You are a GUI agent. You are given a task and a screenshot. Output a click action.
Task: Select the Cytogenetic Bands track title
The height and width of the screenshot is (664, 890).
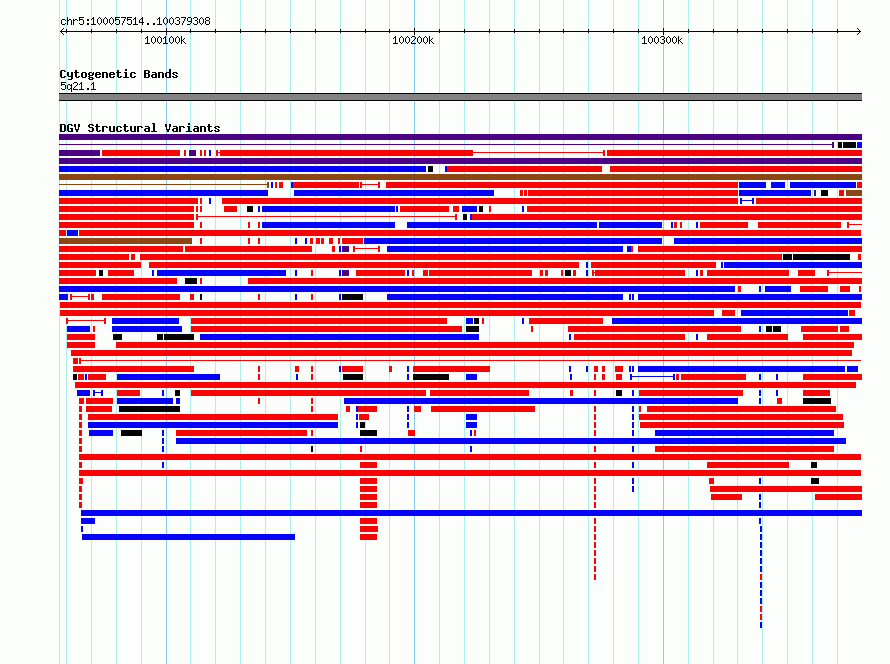[119, 74]
